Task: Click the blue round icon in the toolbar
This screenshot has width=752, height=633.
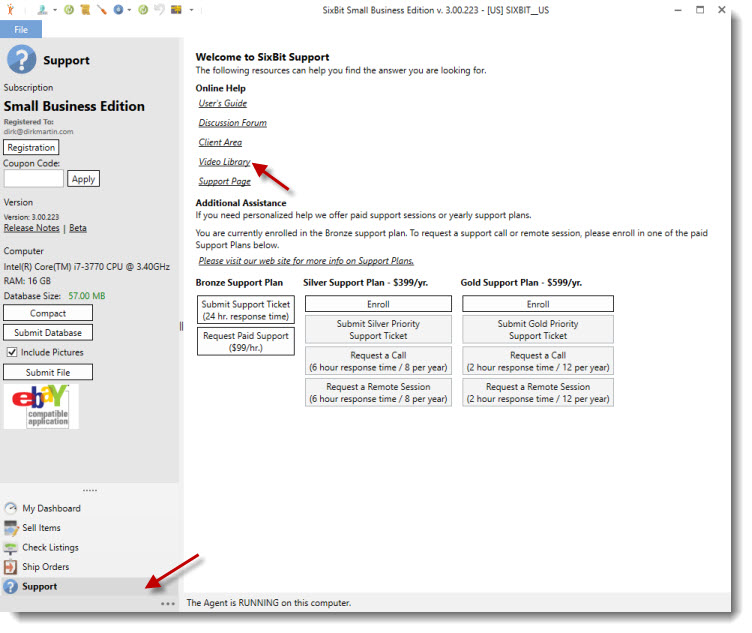Action: 118,10
